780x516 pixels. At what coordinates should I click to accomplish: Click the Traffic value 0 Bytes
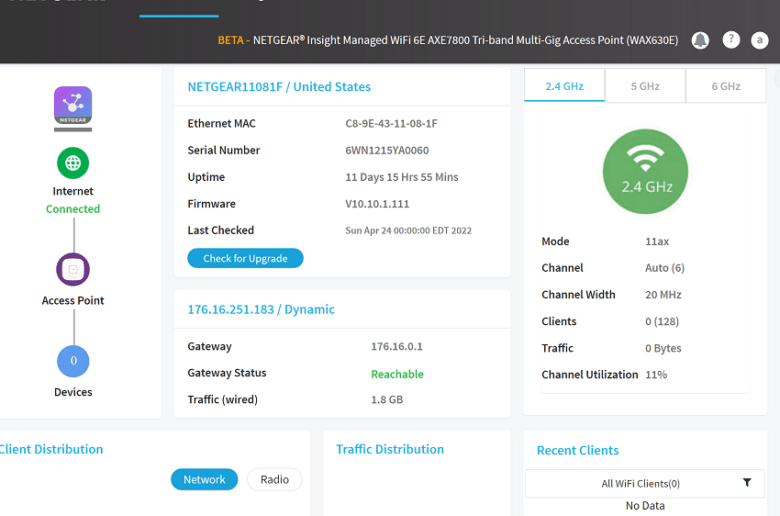tap(663, 348)
